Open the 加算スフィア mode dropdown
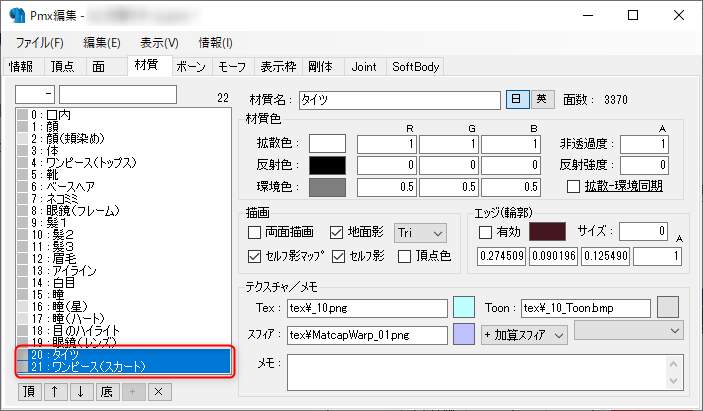 coord(524,335)
